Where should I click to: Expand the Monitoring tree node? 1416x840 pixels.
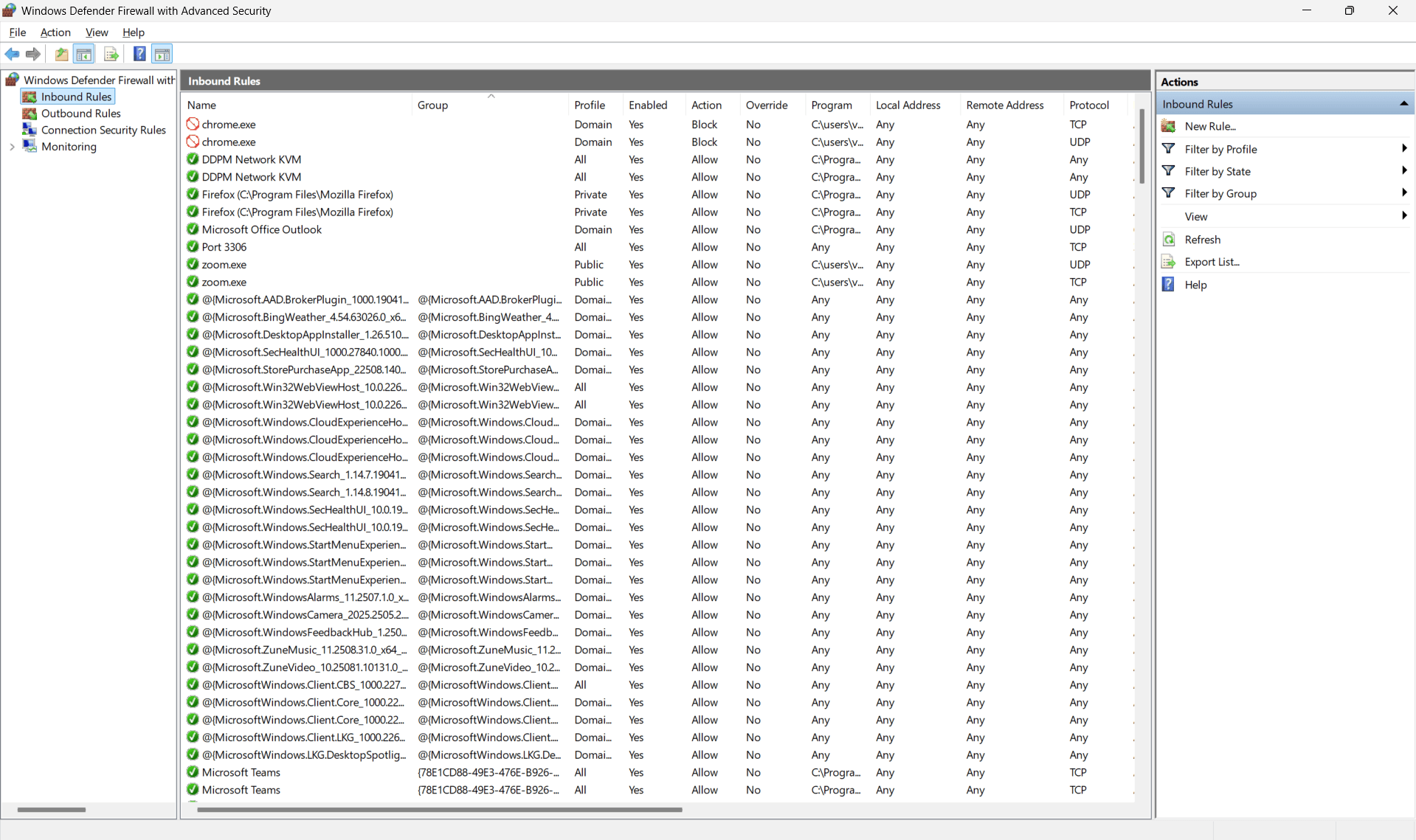coord(11,147)
